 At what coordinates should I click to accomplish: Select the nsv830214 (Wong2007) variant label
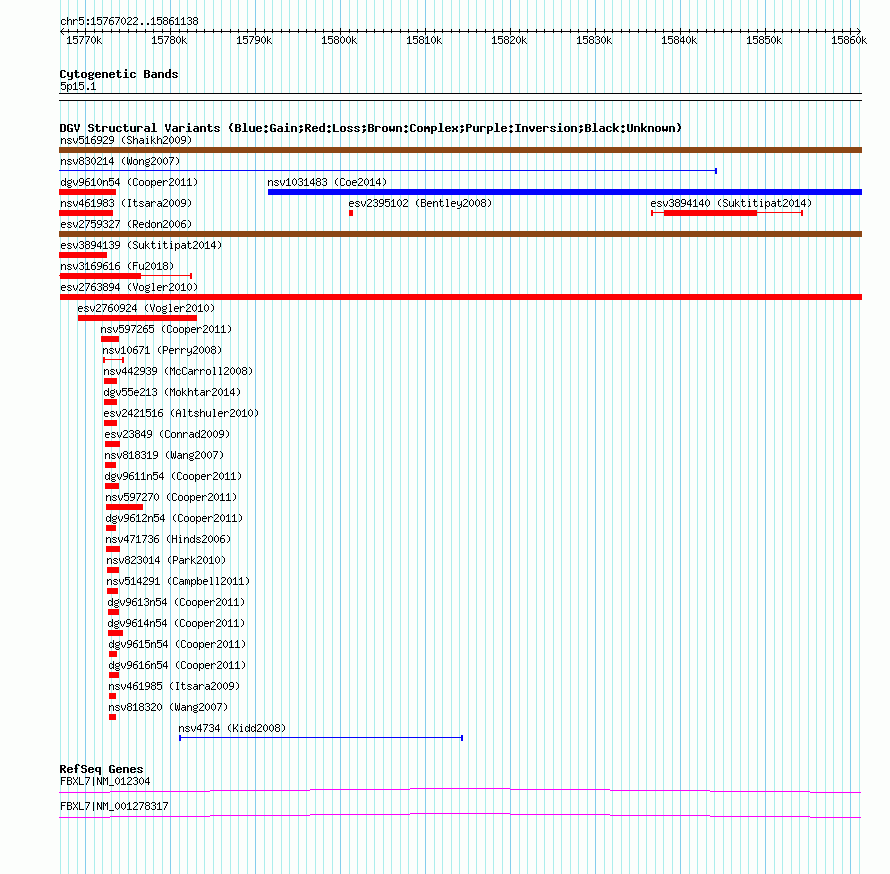pos(120,161)
